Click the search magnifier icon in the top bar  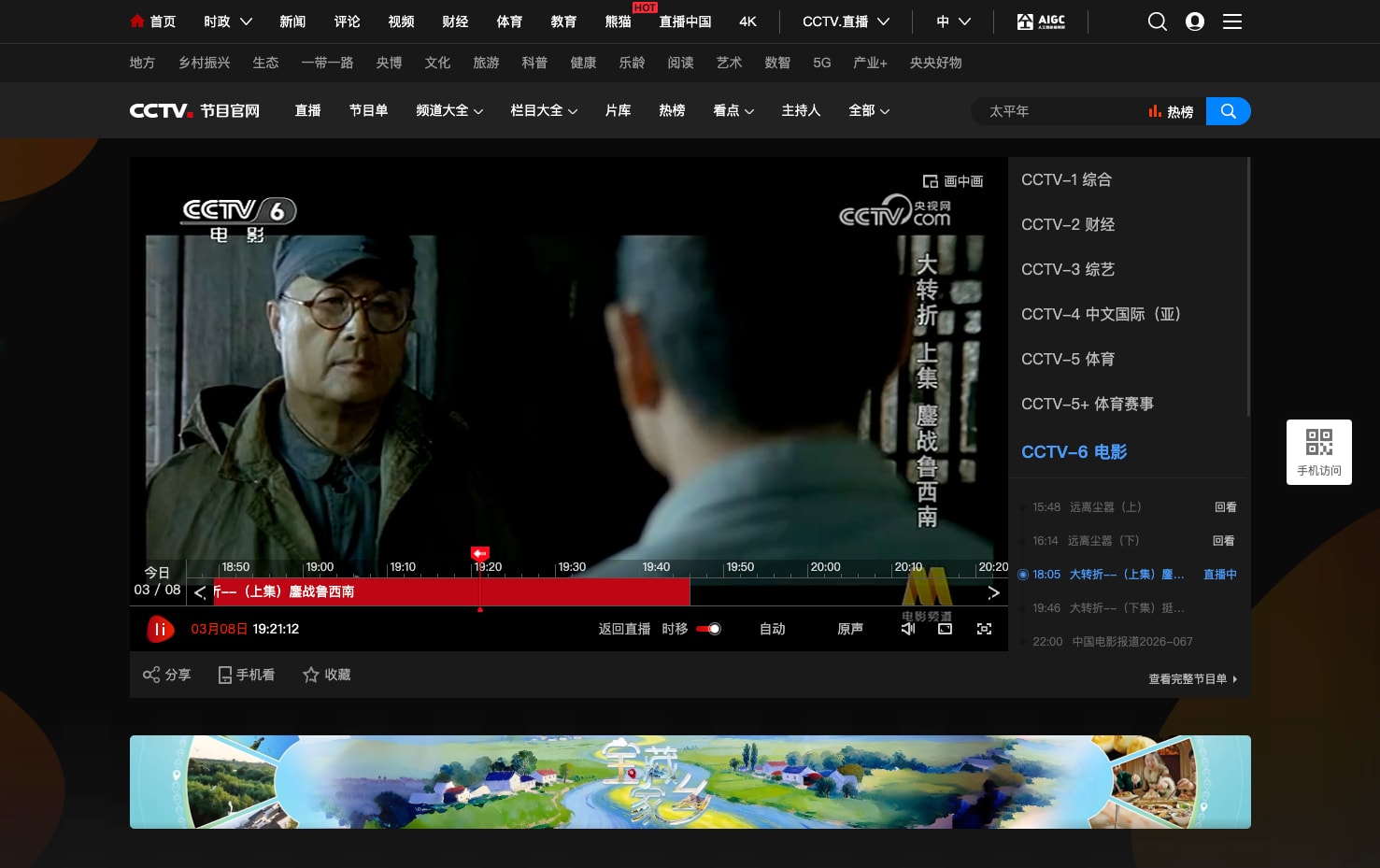point(1157,21)
